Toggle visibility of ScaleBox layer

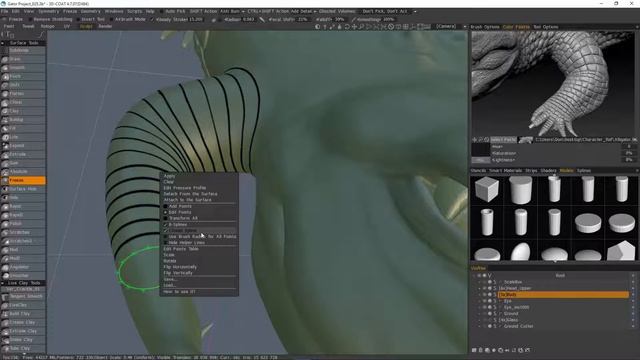pos(484,282)
